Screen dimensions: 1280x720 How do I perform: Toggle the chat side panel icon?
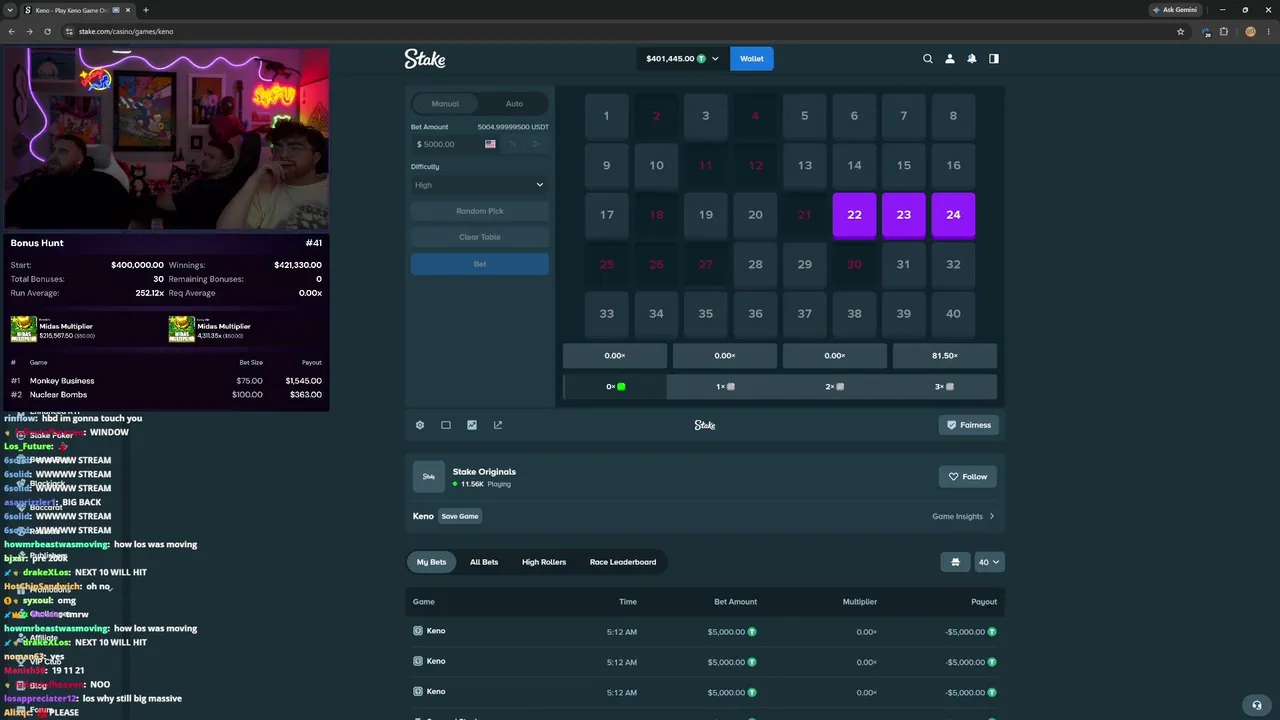click(x=994, y=59)
